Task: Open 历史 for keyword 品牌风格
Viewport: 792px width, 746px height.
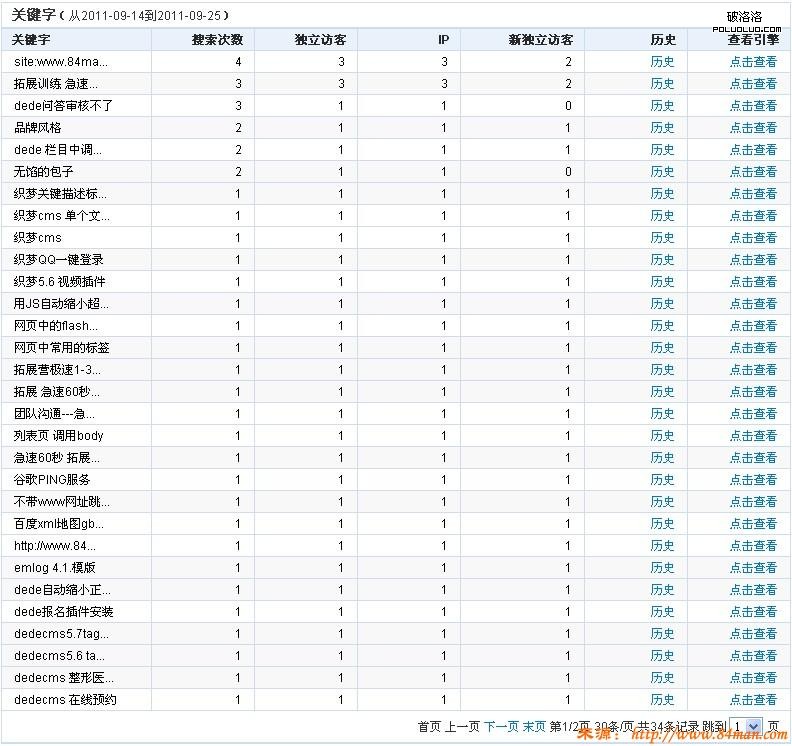Action: [662, 128]
